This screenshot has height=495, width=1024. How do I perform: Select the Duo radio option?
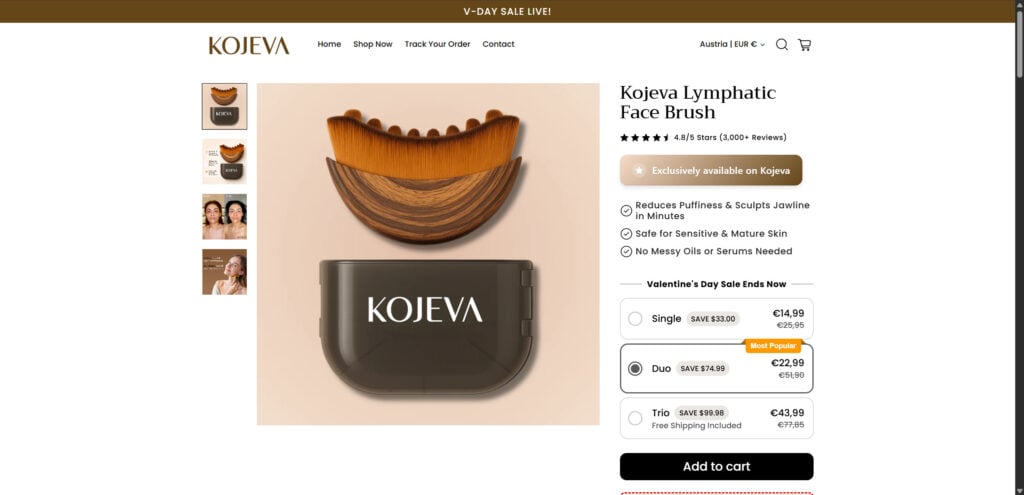click(635, 368)
